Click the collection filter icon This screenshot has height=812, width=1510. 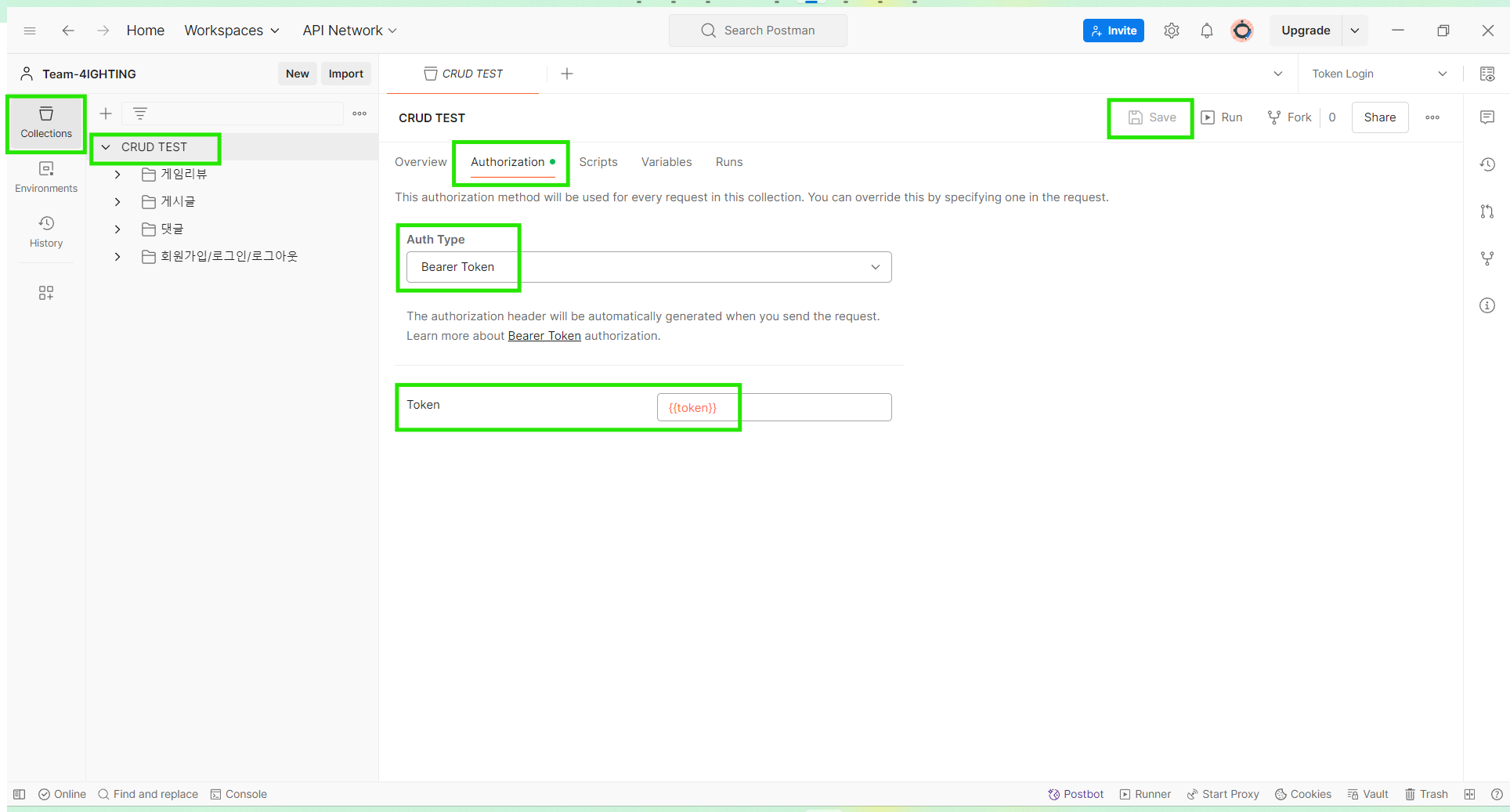tap(140, 114)
